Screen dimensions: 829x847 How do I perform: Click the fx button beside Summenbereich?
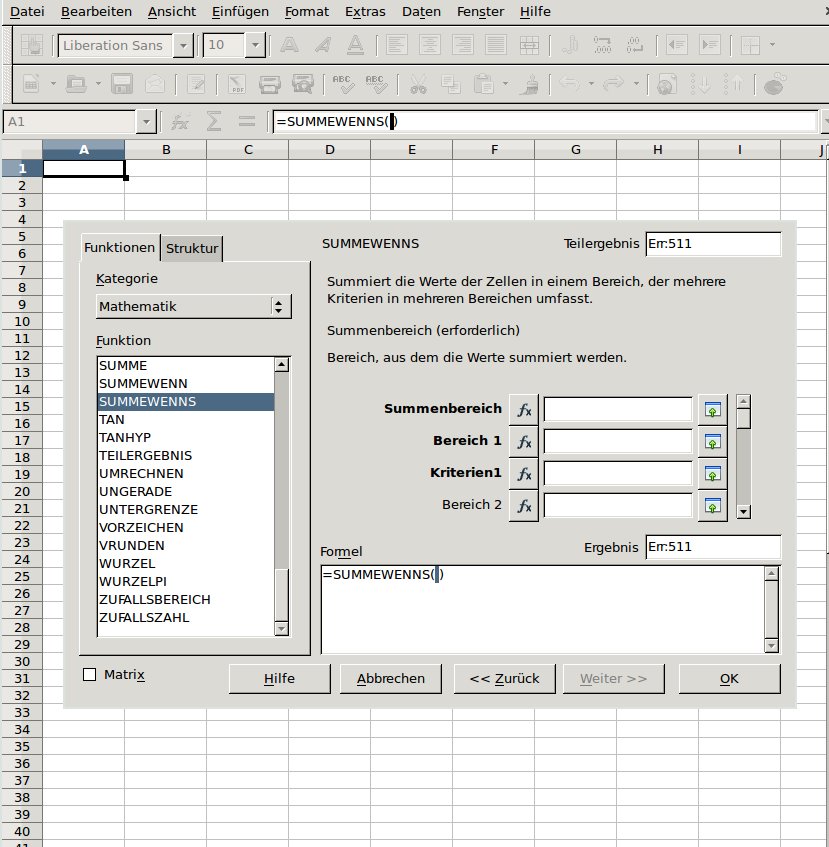point(524,410)
